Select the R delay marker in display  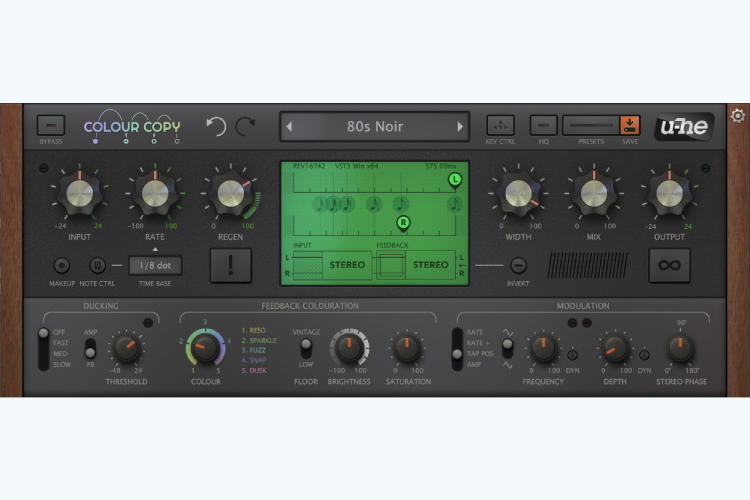pos(403,223)
